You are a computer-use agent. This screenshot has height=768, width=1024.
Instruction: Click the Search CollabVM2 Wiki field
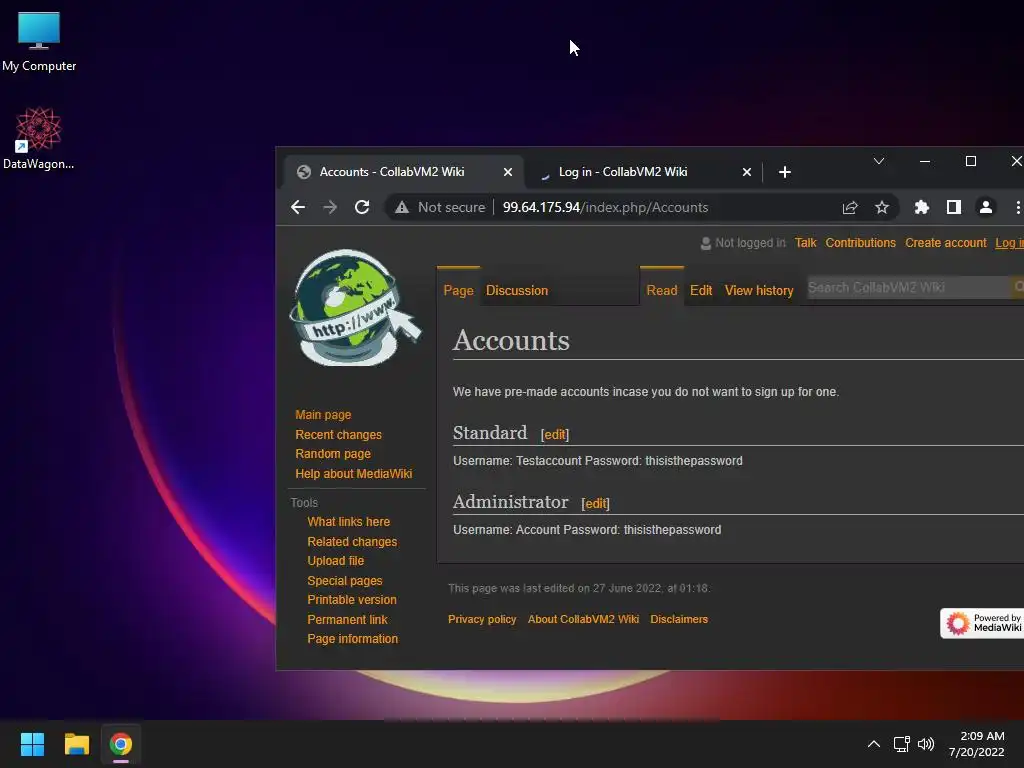(908, 287)
